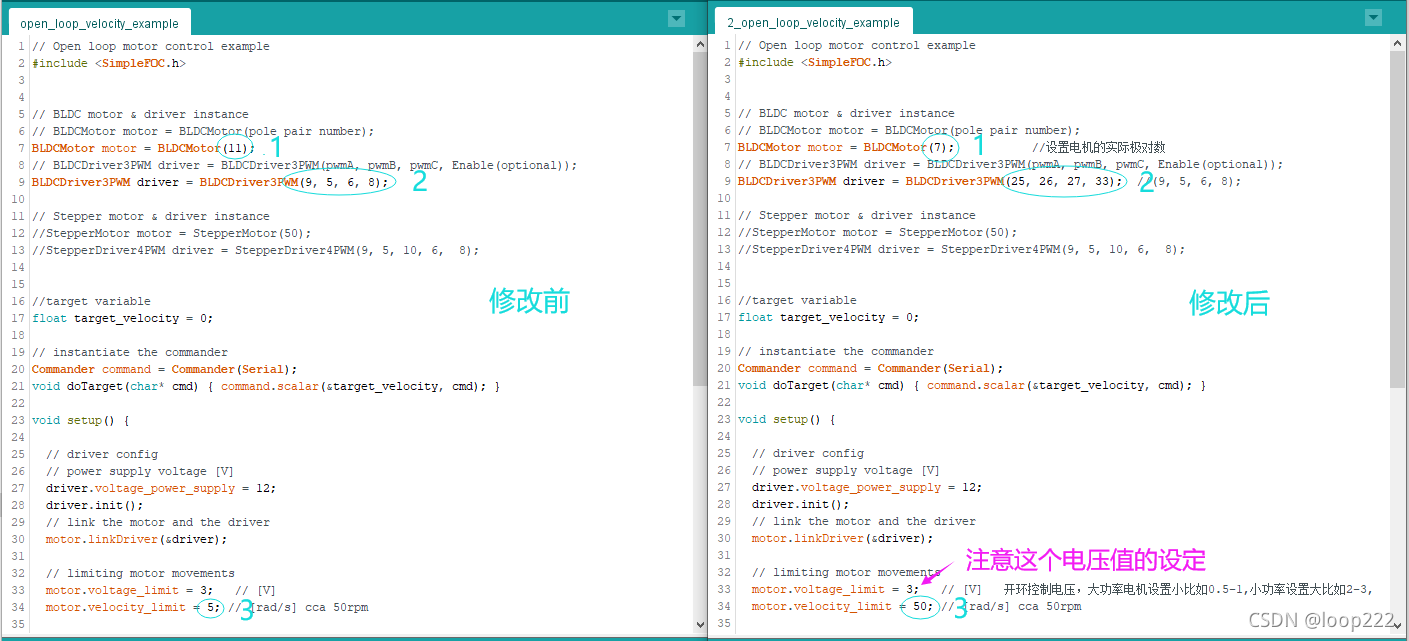Click '//StepperMotor motor = StepperMotor(50);' in the open_loop_velocity_example editor
The image size is (1409, 641).
point(172,233)
